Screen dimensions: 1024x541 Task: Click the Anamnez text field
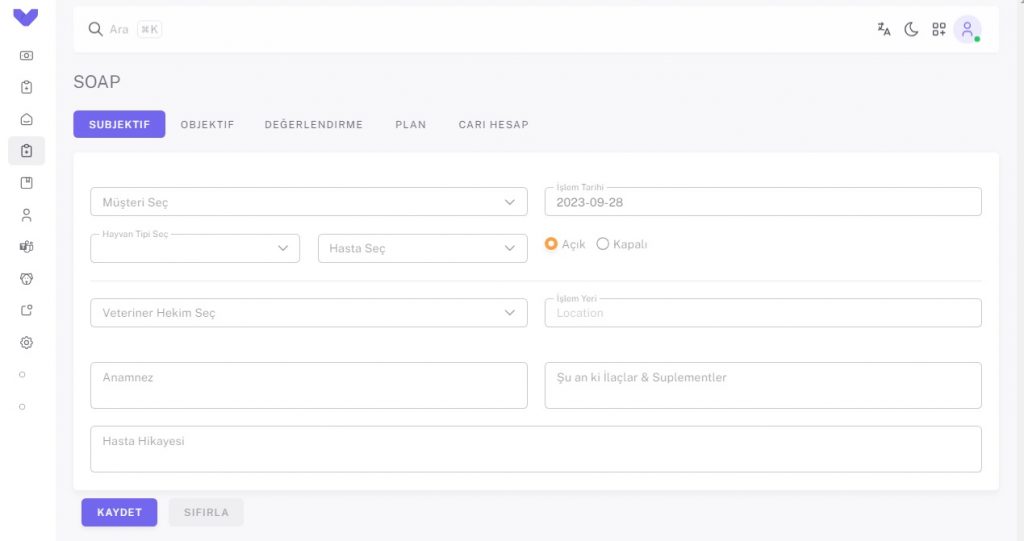(x=309, y=385)
